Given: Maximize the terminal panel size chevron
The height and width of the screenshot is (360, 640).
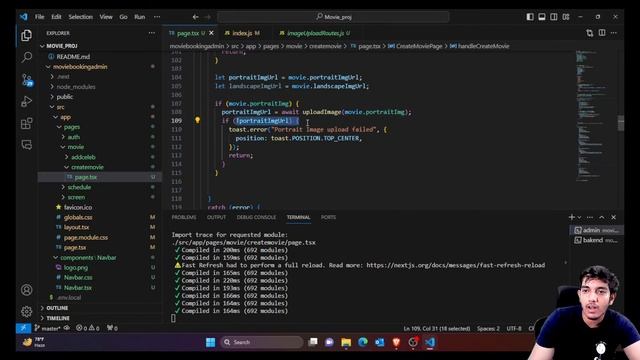Looking at the screenshot, I should 602,217.
